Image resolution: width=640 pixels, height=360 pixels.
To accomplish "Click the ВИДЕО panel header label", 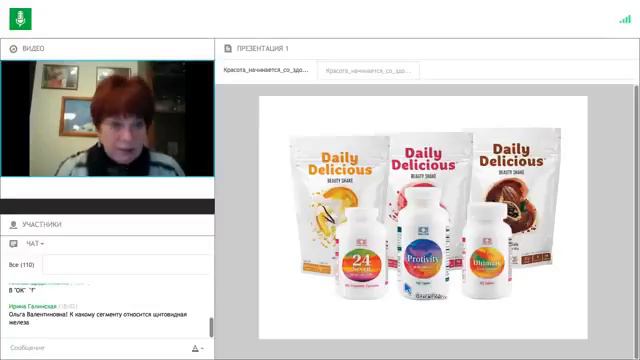I will pyautogui.click(x=33, y=49).
